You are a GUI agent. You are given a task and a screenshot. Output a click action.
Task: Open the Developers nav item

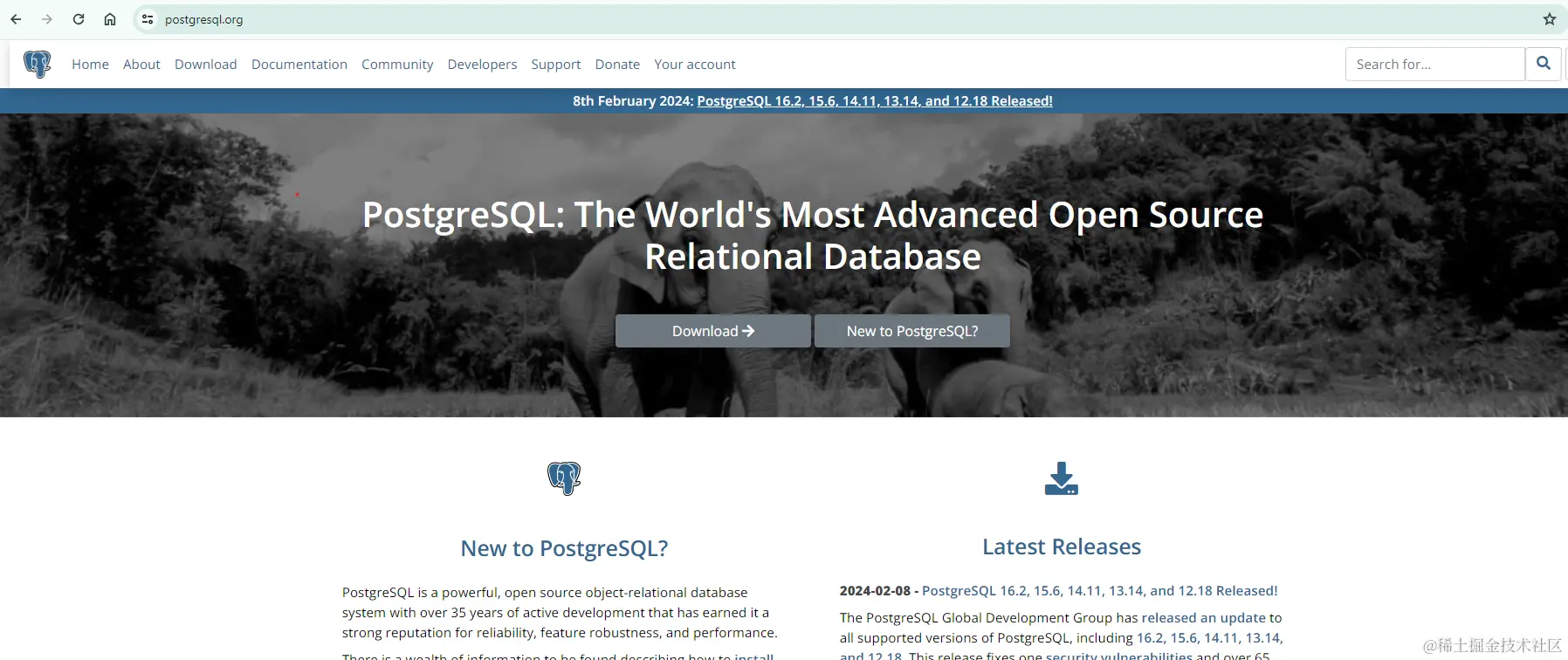pyautogui.click(x=482, y=65)
